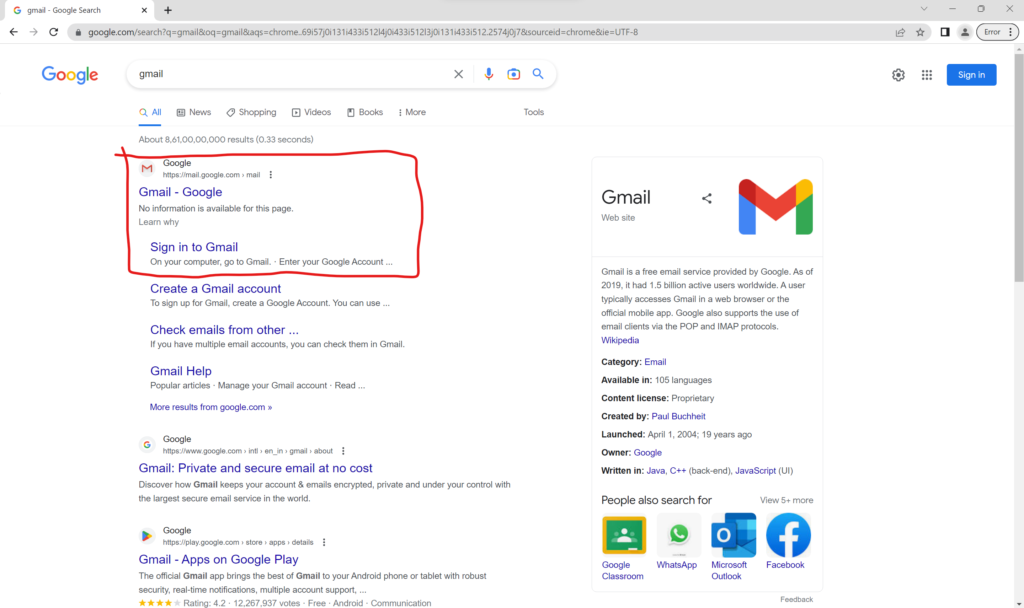Open the Tools options
The width and height of the screenshot is (1024, 608).
pos(534,112)
